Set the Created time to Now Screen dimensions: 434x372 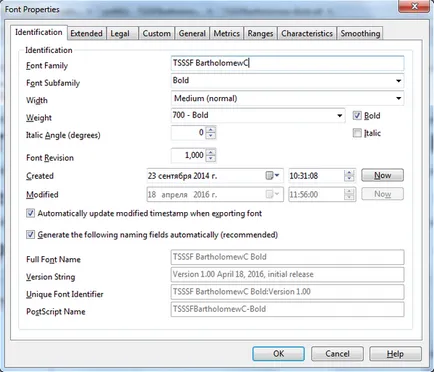[382, 175]
